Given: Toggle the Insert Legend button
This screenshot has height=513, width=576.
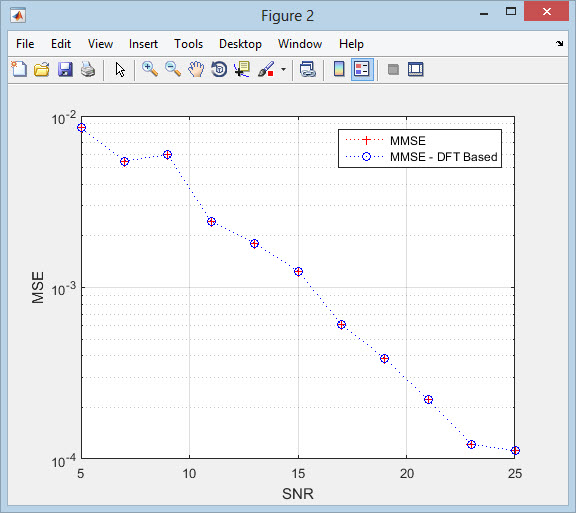Looking at the screenshot, I should pyautogui.click(x=362, y=69).
